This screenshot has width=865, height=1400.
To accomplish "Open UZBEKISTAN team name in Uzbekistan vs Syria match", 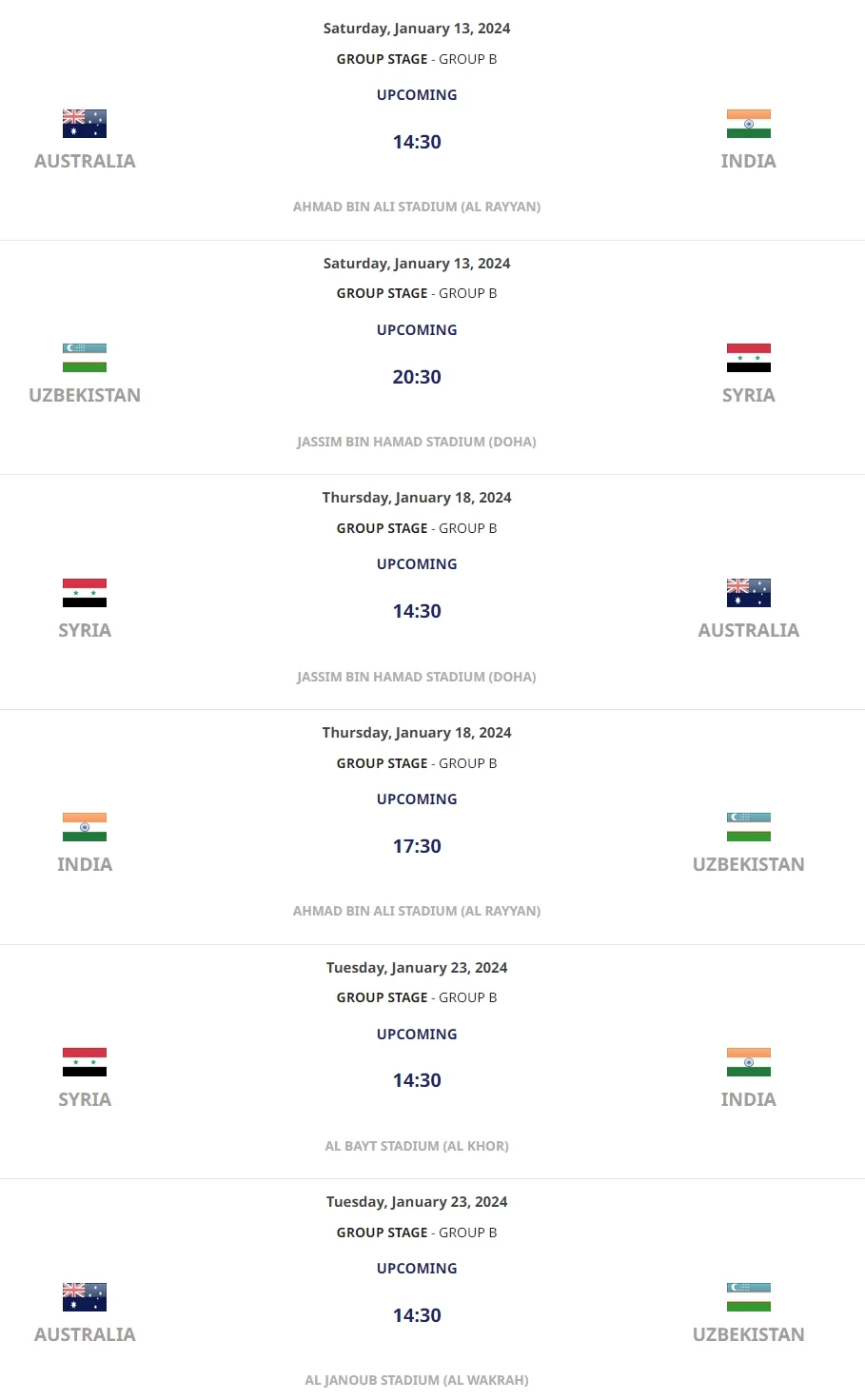I will coord(85,395).
